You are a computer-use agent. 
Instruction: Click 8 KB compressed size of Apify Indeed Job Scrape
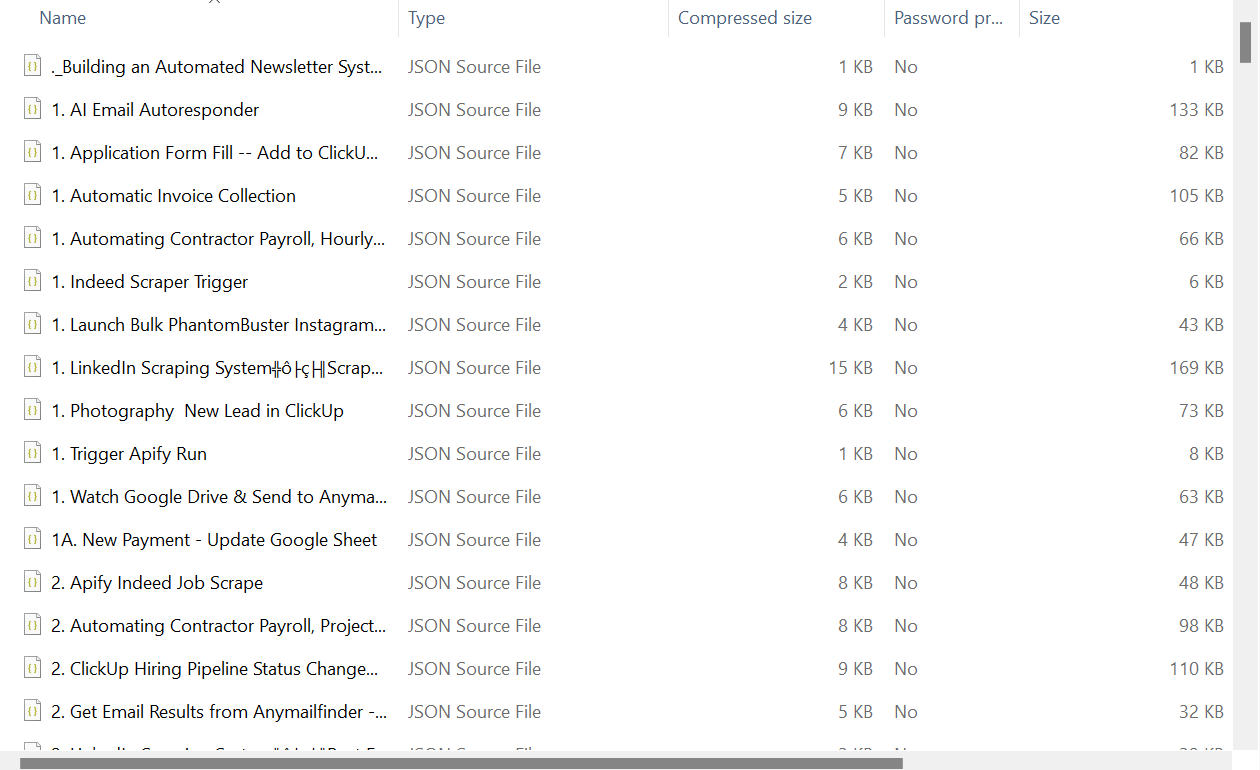855,583
